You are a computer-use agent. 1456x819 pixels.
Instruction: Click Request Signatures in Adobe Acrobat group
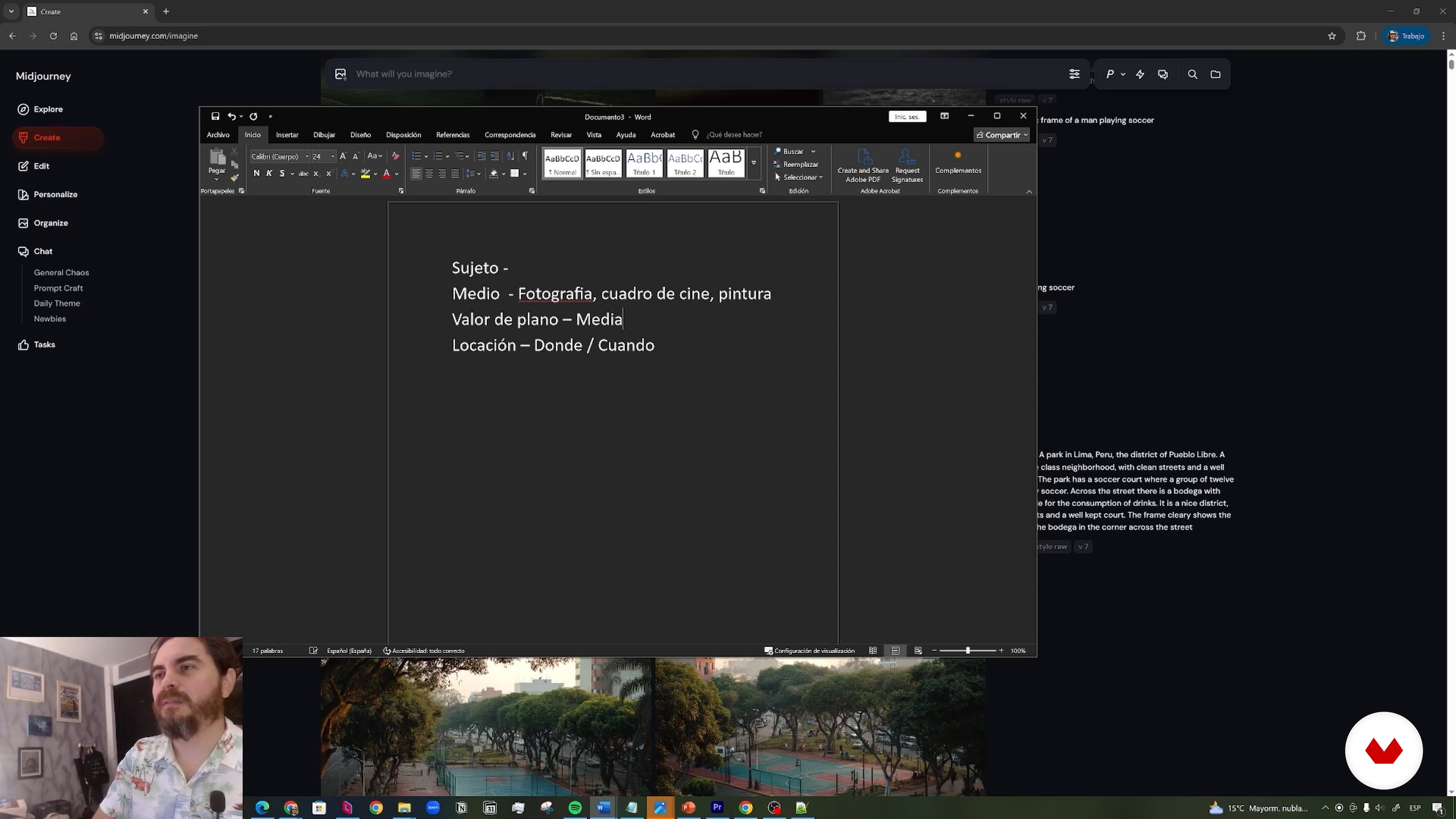pyautogui.click(x=907, y=166)
